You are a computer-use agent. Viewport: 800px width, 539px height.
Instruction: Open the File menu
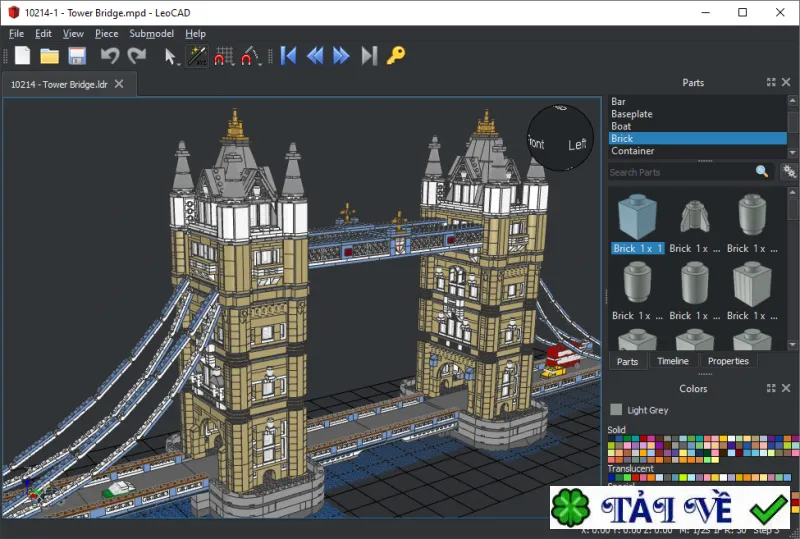(16, 34)
